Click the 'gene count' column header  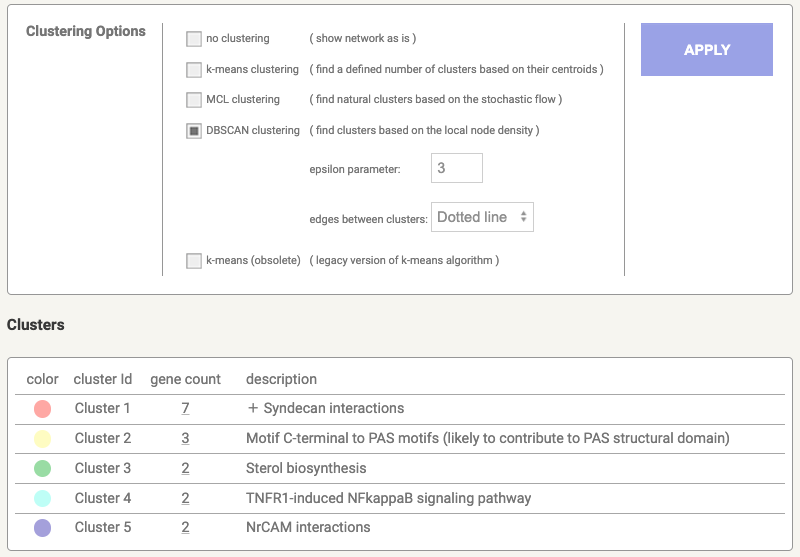coord(185,379)
